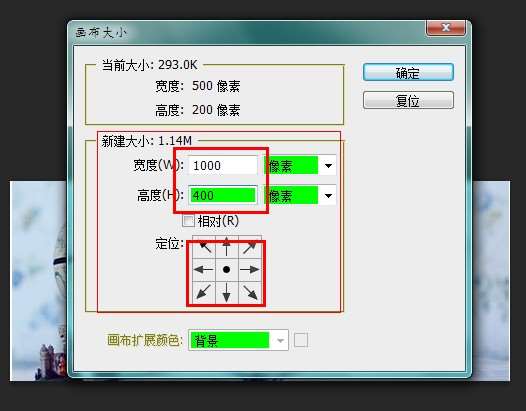Focus the 宽度(W) field showing 1000

[223, 165]
